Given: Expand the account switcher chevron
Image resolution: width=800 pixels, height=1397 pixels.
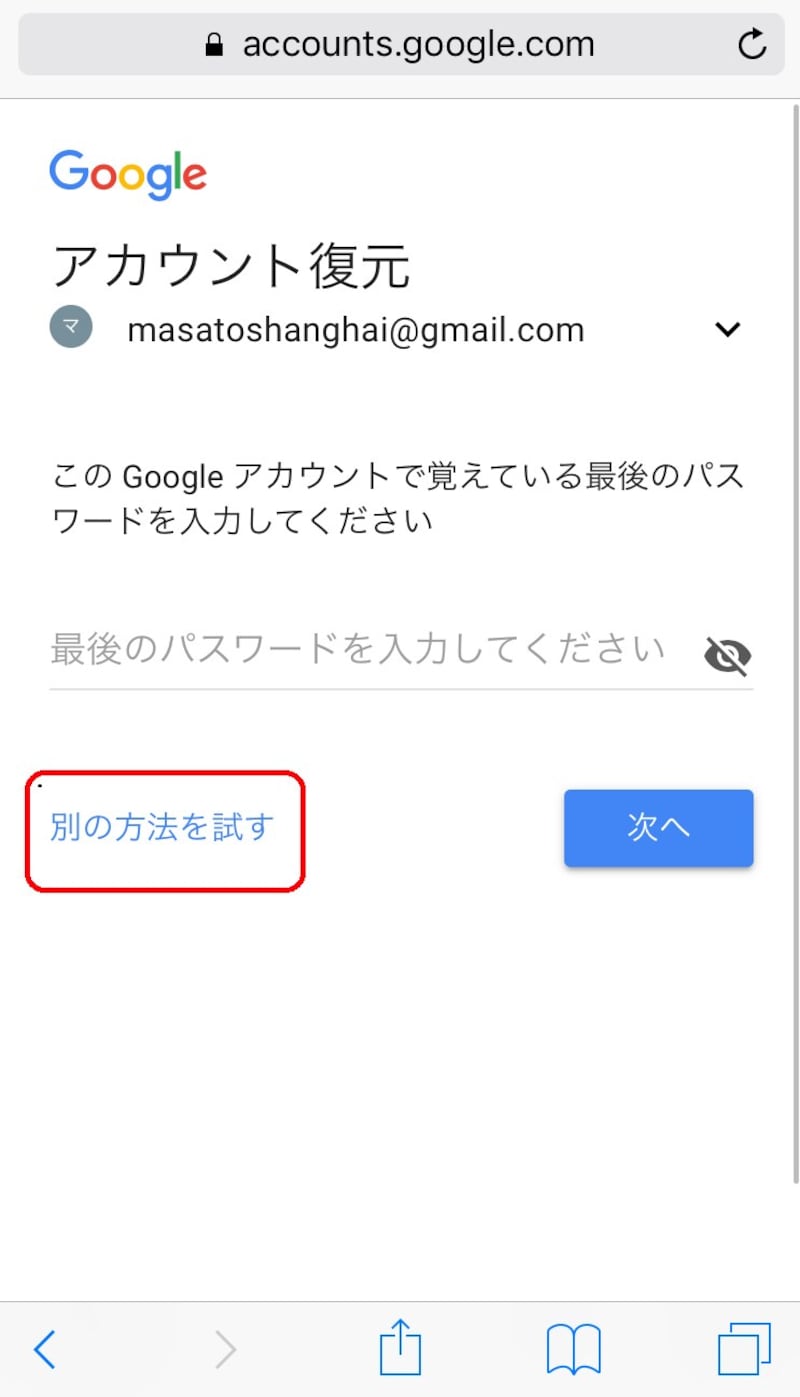Looking at the screenshot, I should tap(728, 329).
